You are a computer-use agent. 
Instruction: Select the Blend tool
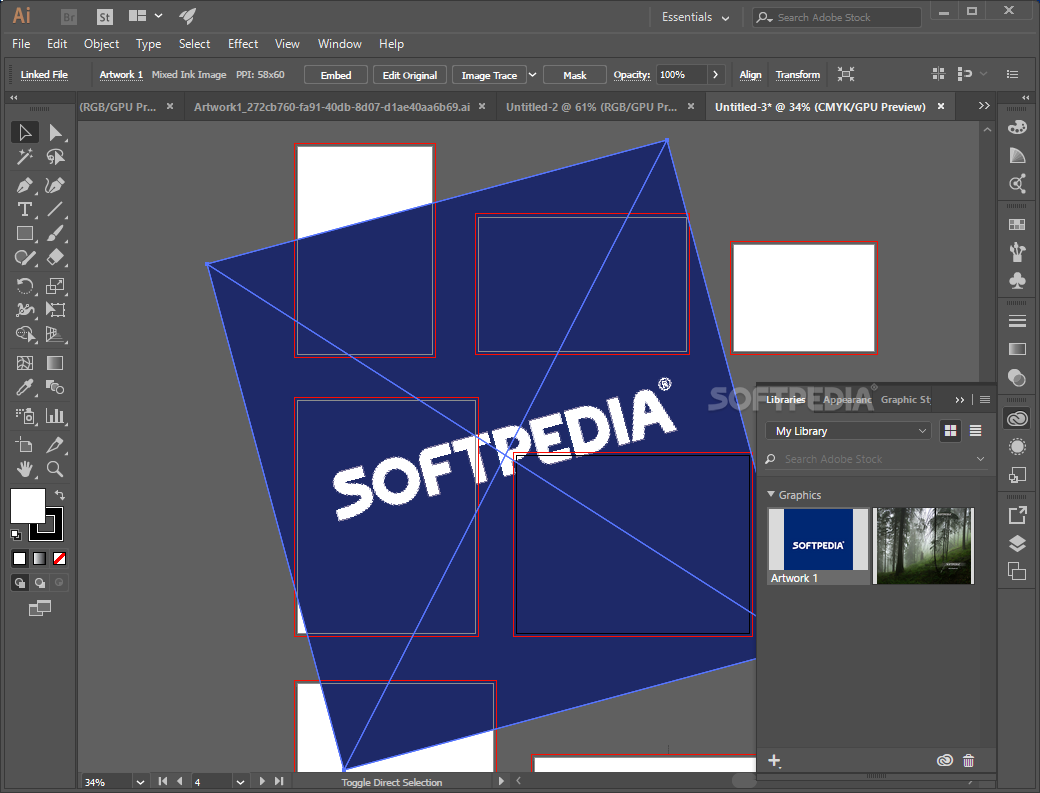tap(55, 387)
